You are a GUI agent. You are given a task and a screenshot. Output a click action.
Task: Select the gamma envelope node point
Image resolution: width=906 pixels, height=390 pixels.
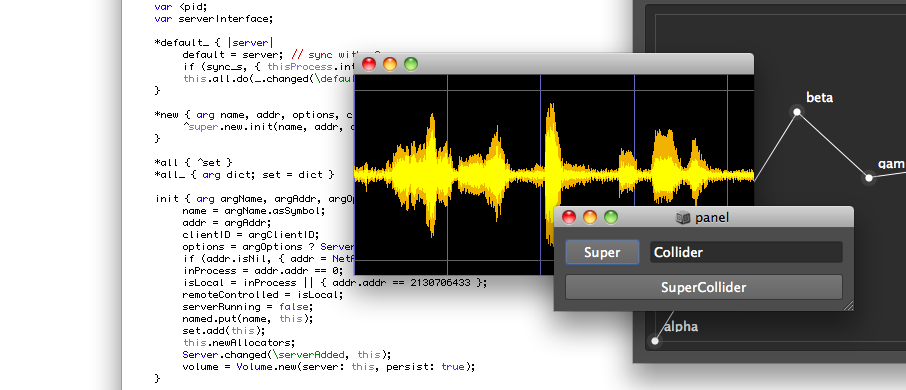coord(868,178)
